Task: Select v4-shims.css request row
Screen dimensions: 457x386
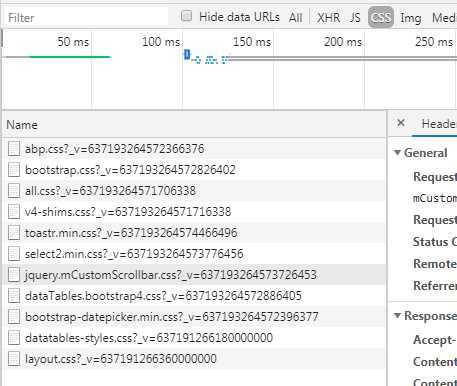Action: [194, 212]
